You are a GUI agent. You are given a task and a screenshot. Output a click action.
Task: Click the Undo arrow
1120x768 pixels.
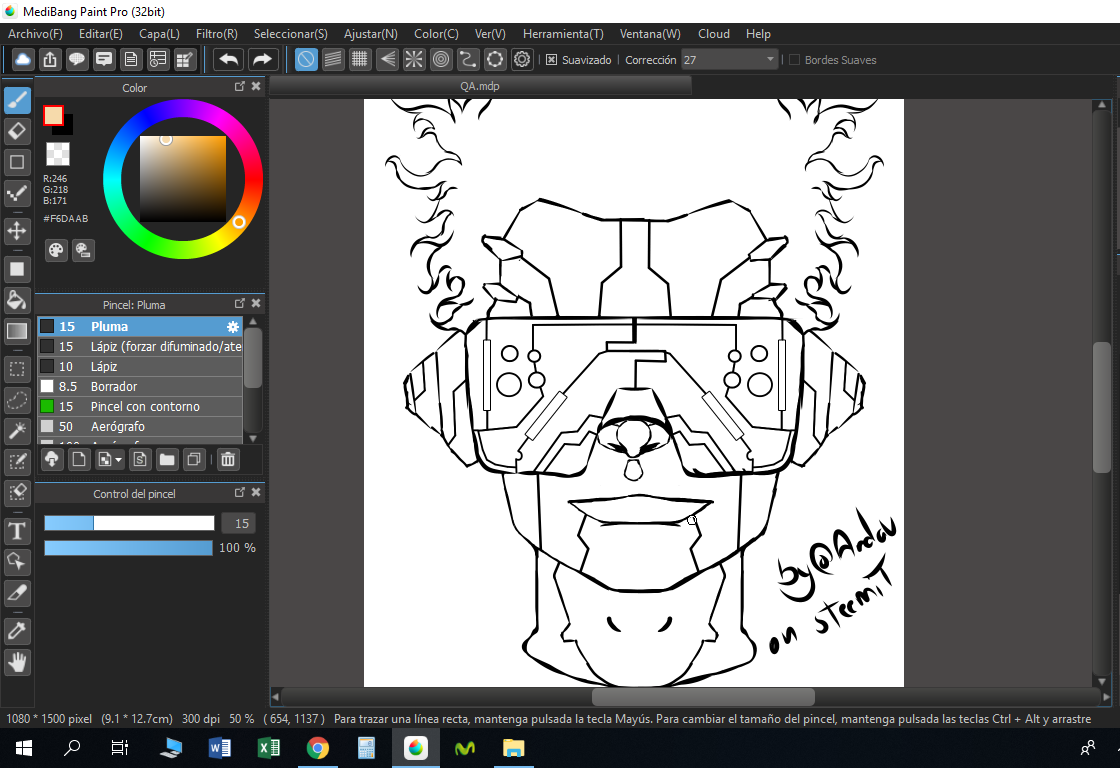point(229,59)
